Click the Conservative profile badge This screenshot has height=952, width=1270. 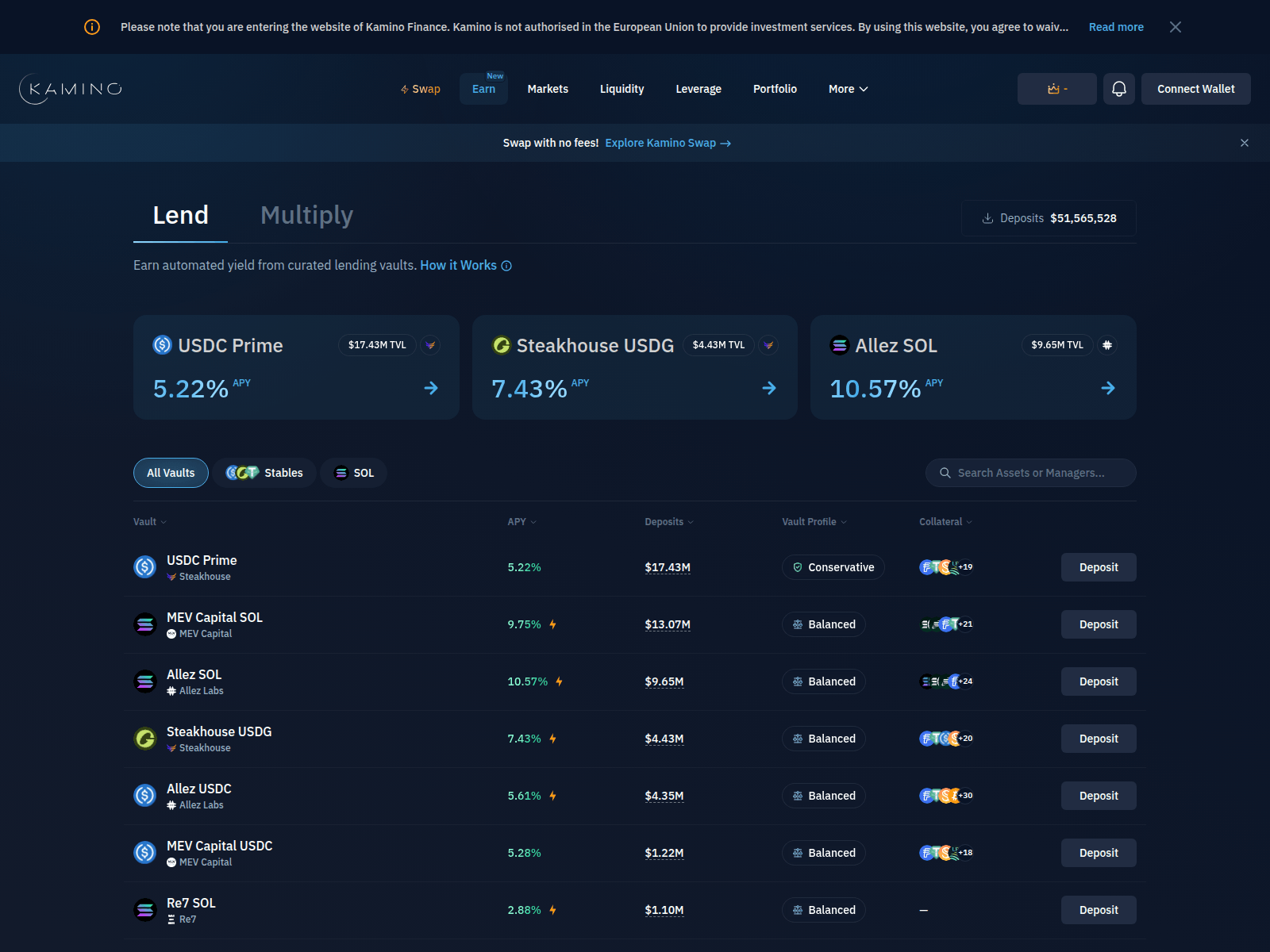[833, 567]
